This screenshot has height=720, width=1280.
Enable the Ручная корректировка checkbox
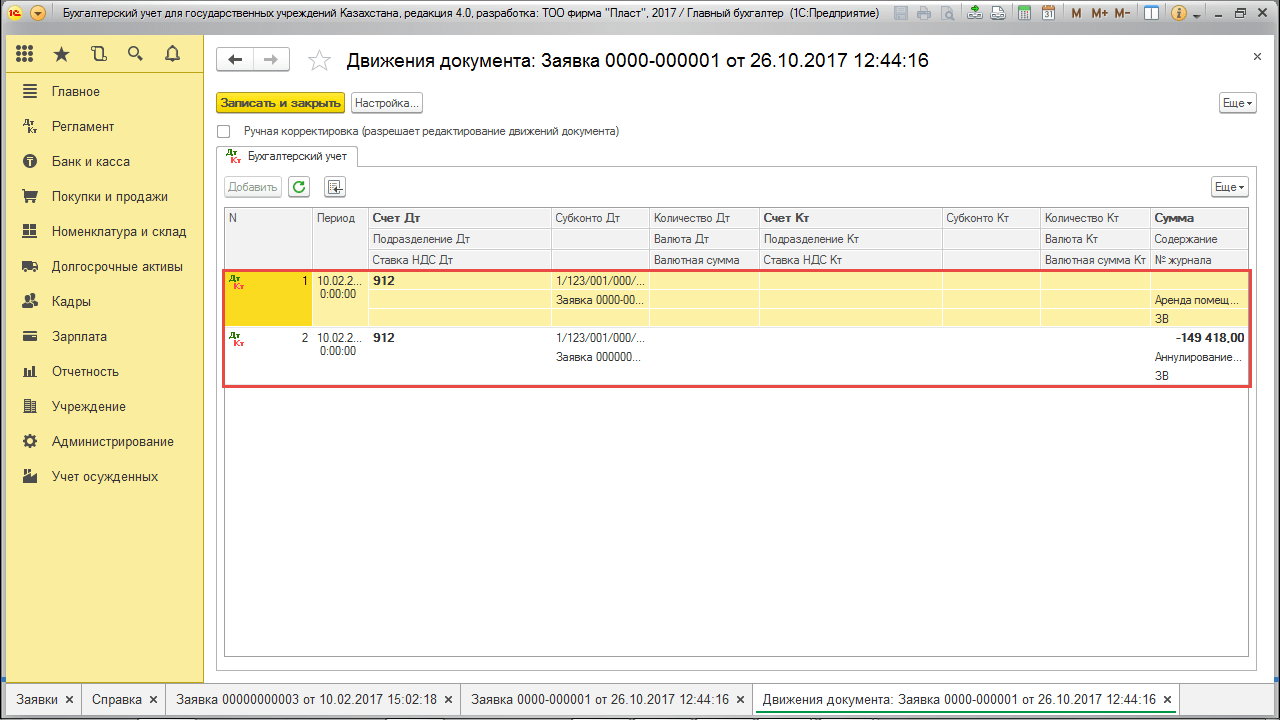pos(224,132)
